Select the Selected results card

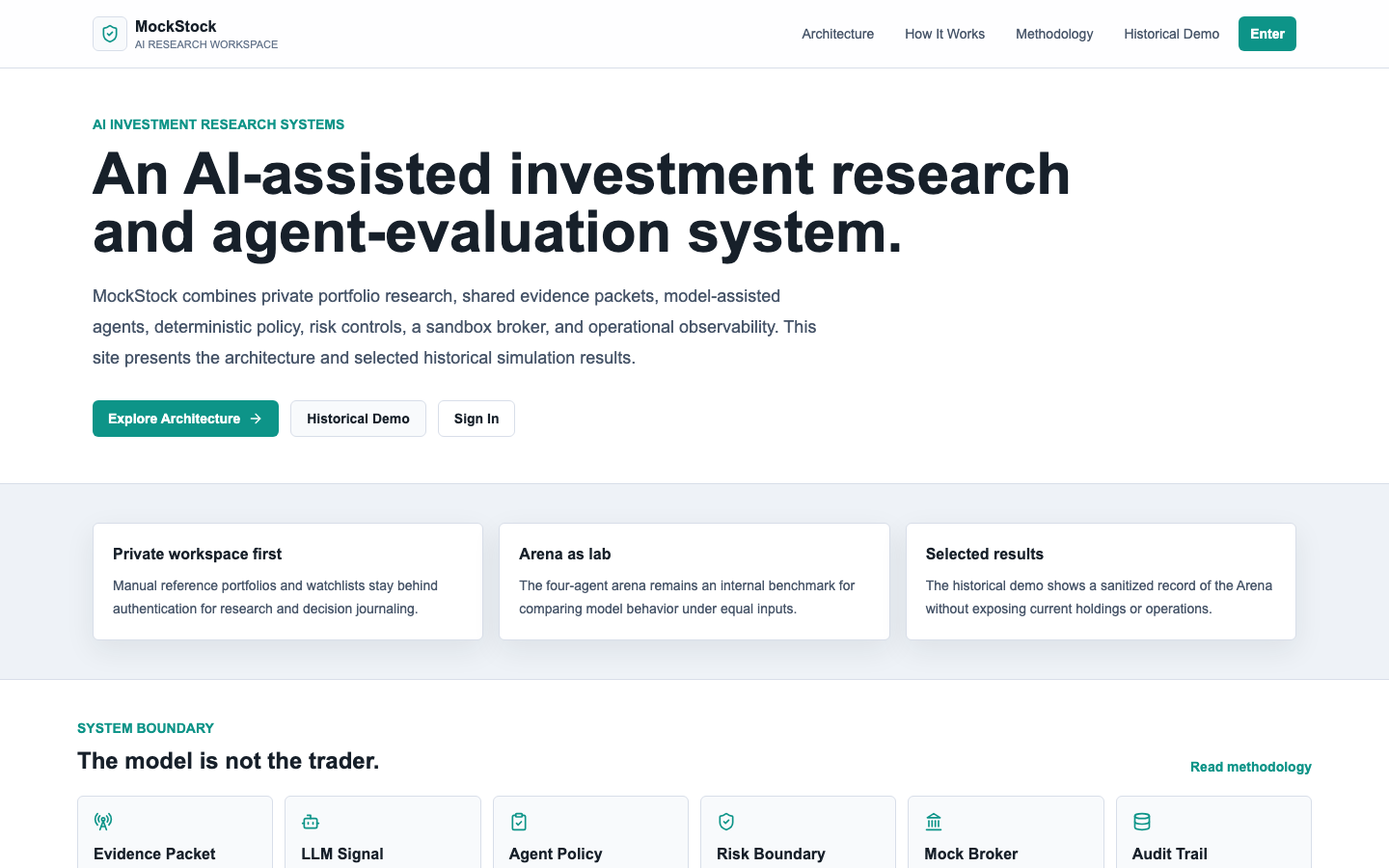[x=1101, y=582]
